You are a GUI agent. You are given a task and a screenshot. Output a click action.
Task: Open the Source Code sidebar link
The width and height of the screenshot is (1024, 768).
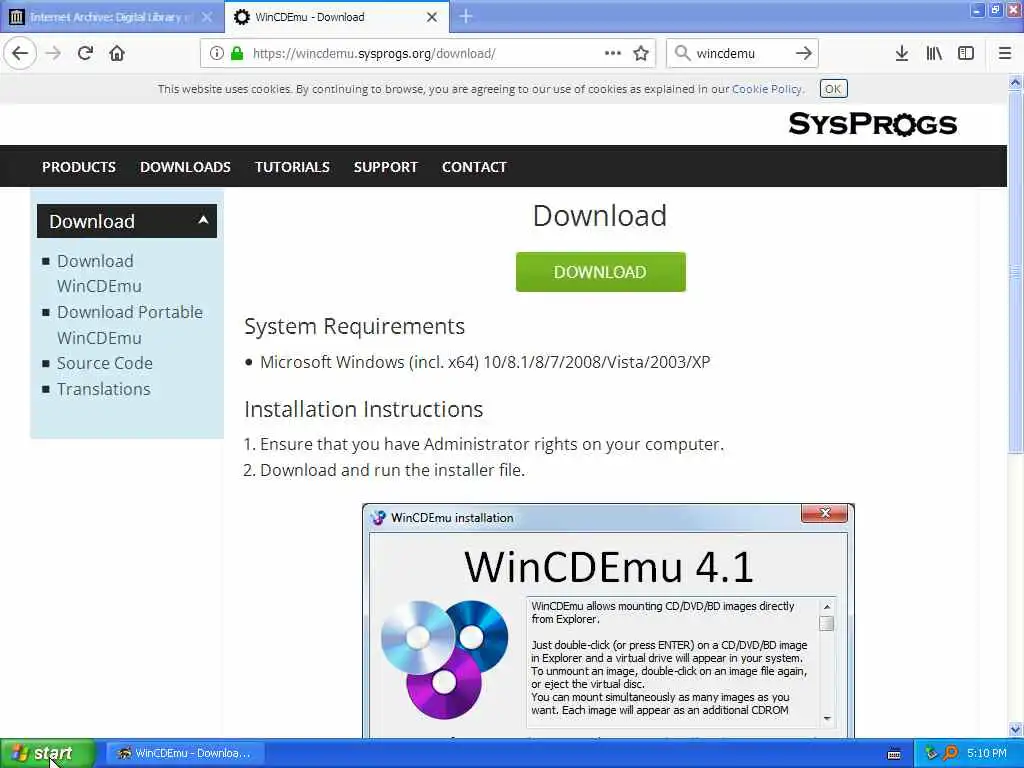104,363
